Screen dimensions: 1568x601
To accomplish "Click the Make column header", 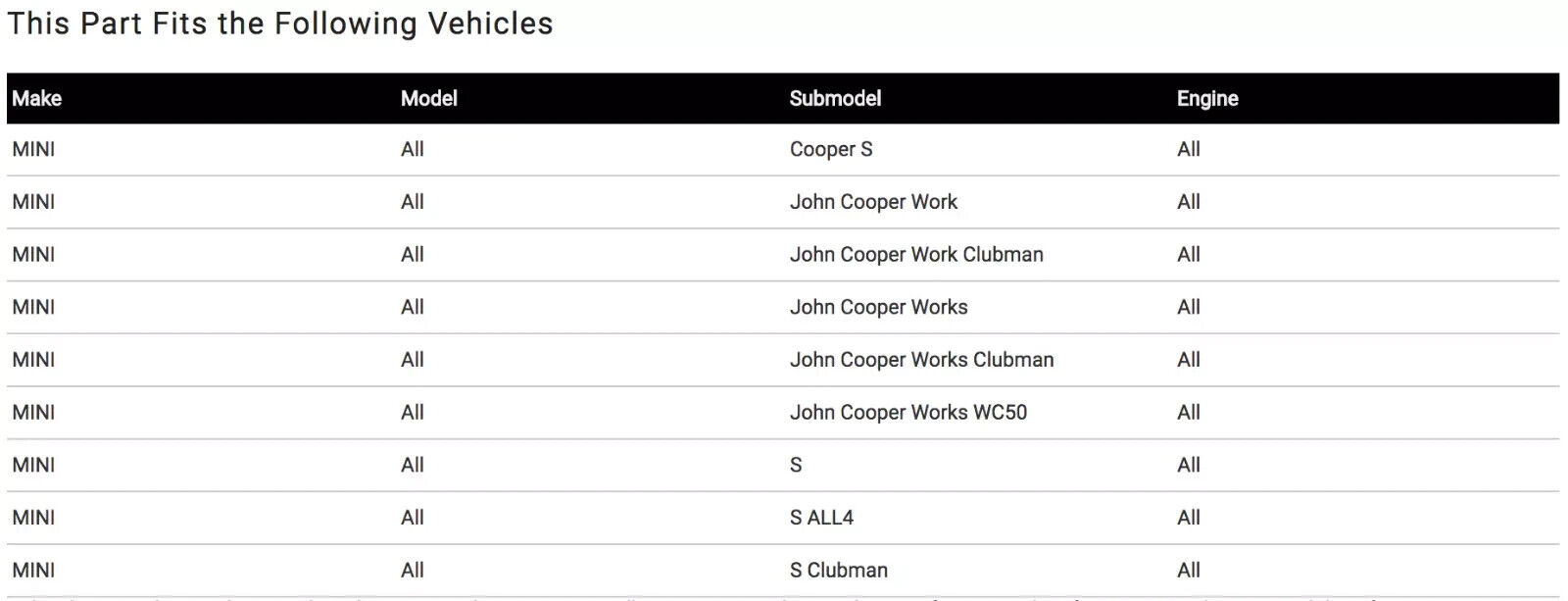I will (36, 98).
